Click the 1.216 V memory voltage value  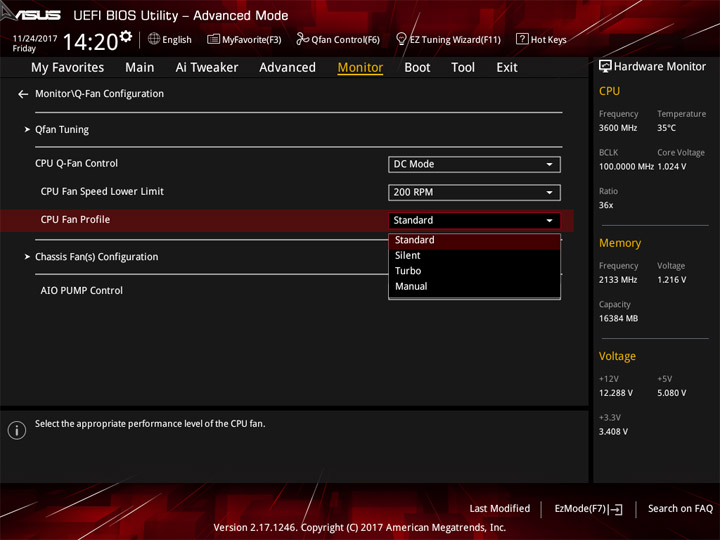coord(672,280)
